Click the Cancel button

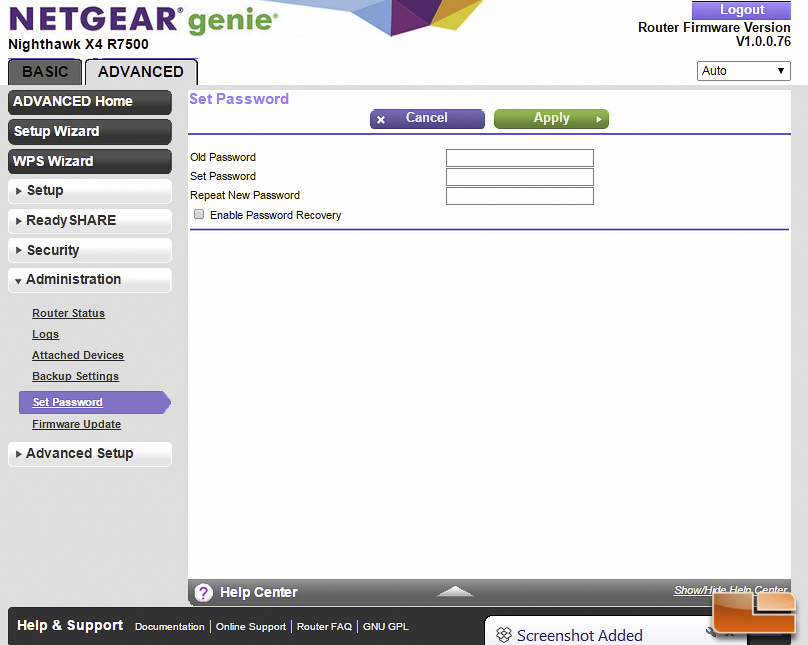(427, 118)
